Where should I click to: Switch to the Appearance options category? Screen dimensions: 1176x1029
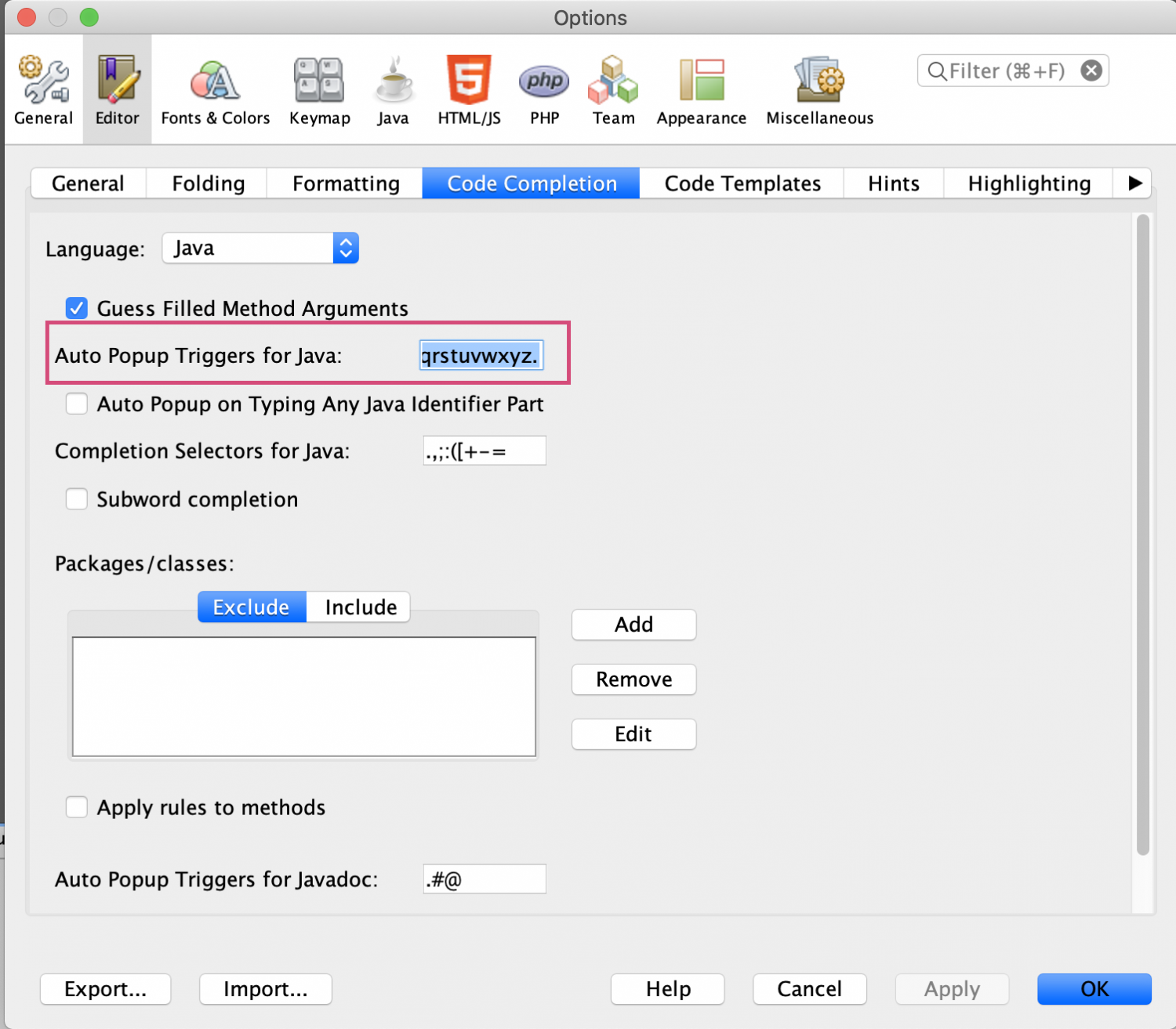tap(701, 90)
